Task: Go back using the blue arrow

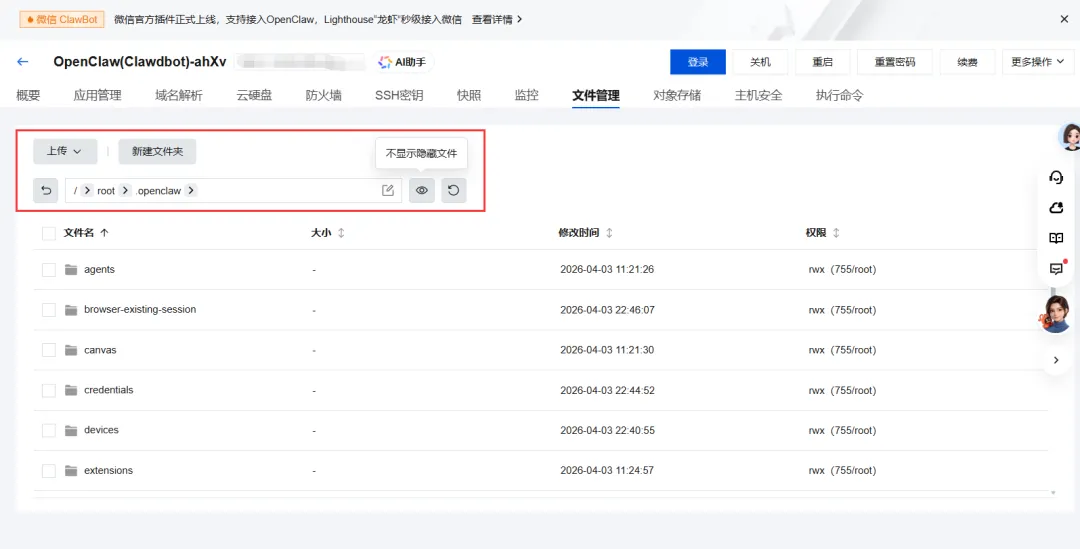Action: click(23, 62)
